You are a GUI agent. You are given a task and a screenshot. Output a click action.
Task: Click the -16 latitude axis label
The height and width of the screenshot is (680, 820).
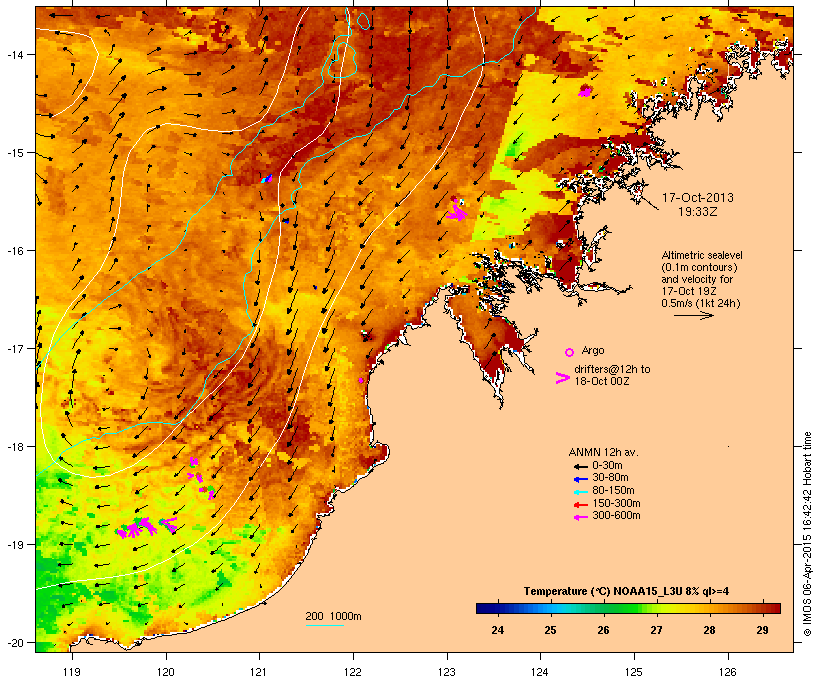click(x=14, y=251)
